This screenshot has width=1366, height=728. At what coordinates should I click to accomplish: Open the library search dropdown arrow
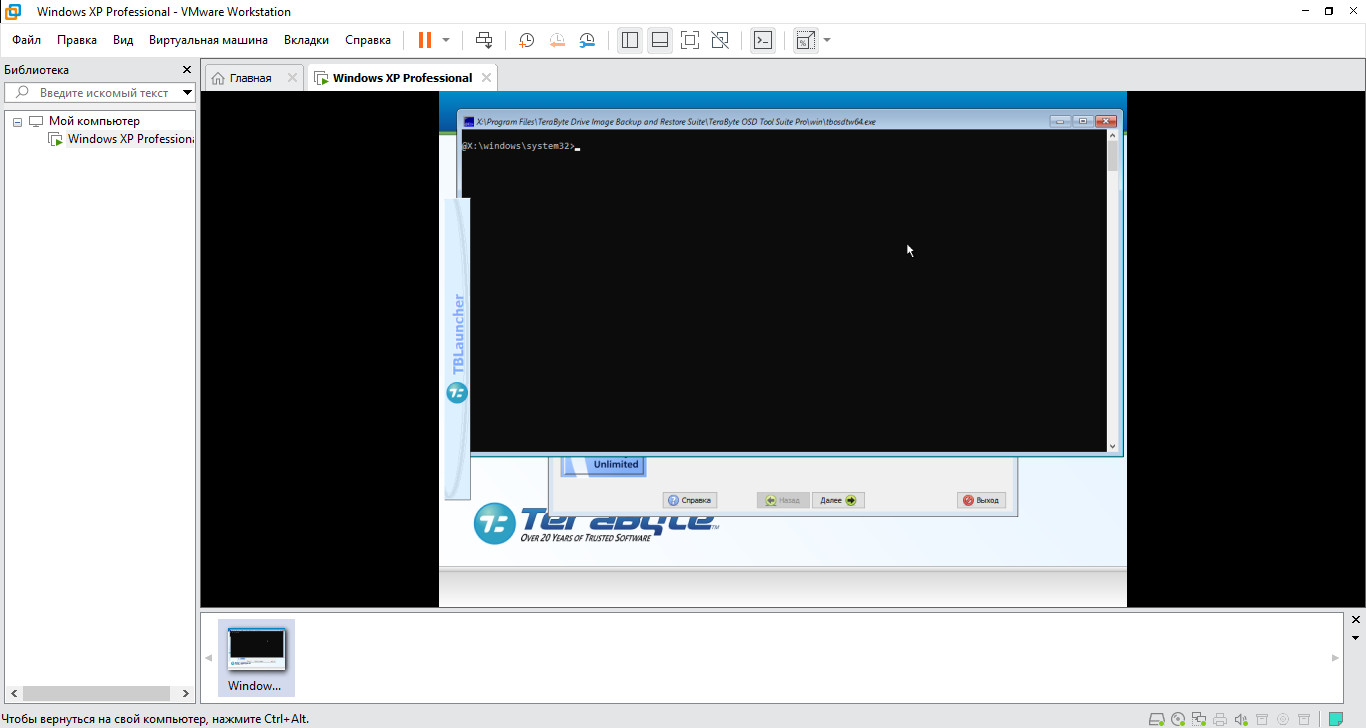[x=187, y=92]
